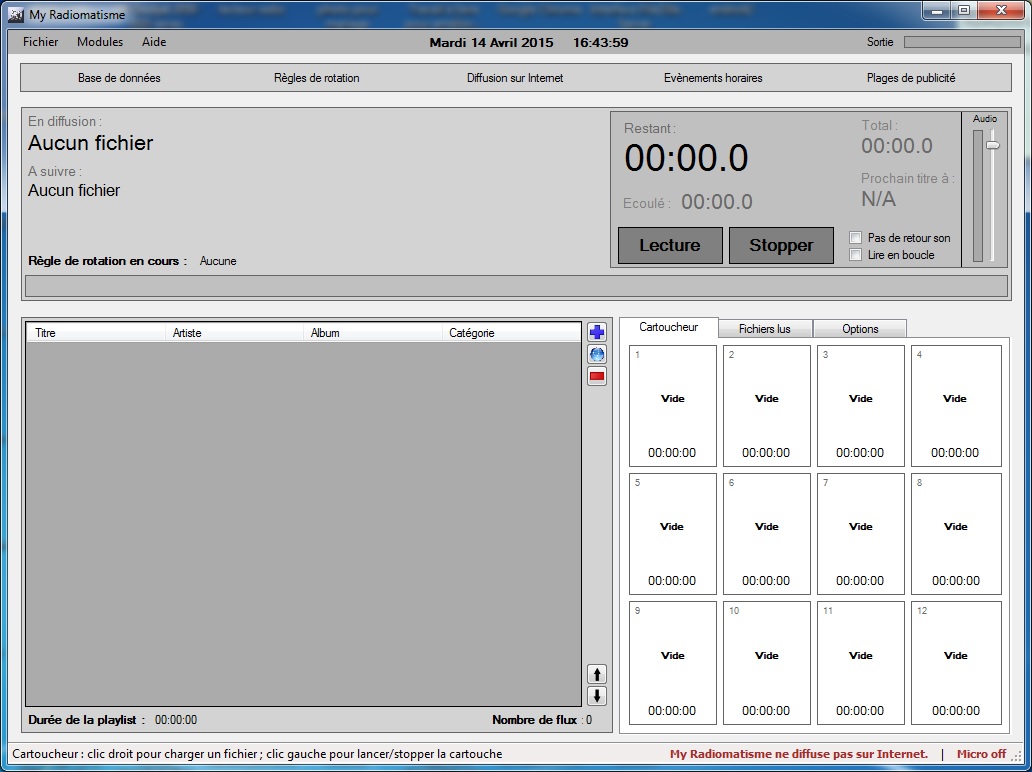
Task: Open the Fichier menu
Action: pos(41,42)
